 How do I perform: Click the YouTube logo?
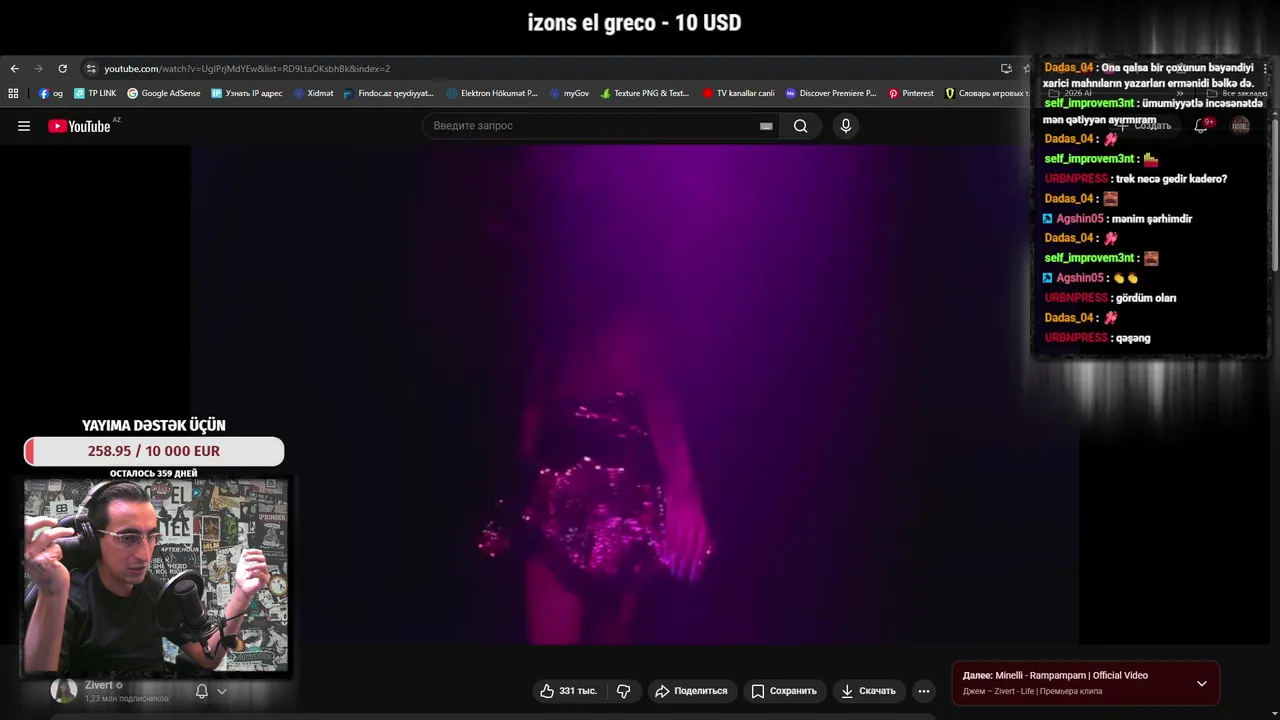[80, 126]
